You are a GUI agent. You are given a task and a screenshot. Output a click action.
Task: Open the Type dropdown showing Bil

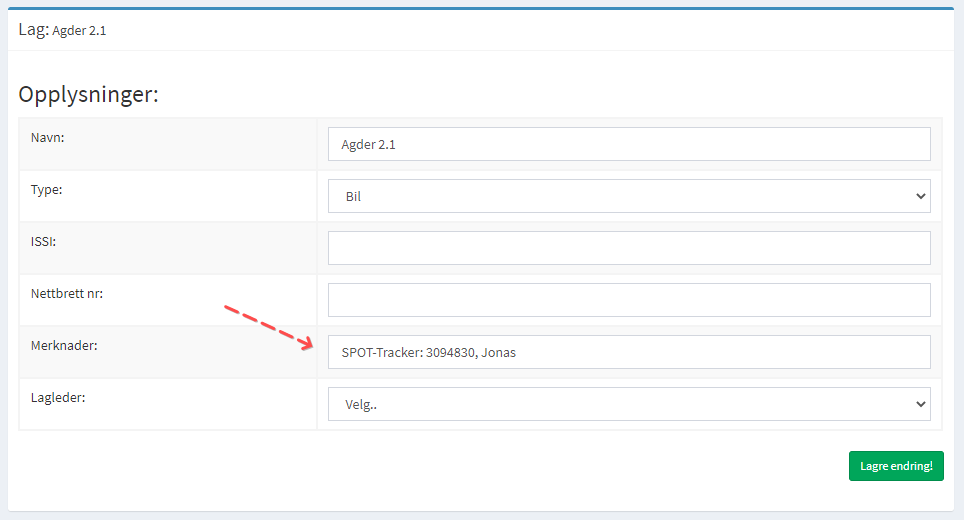pos(628,196)
